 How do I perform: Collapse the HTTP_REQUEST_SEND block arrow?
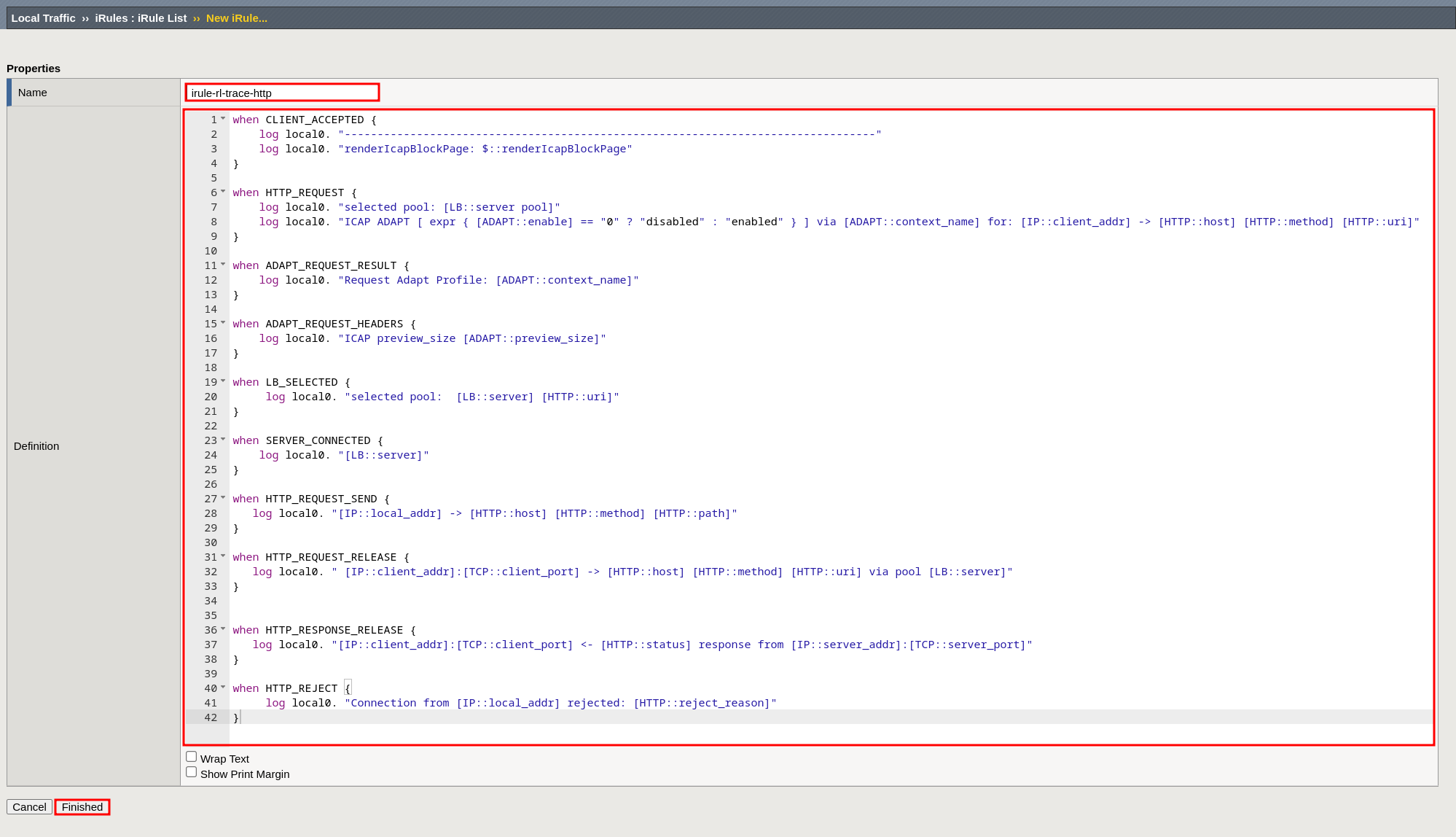tap(223, 498)
